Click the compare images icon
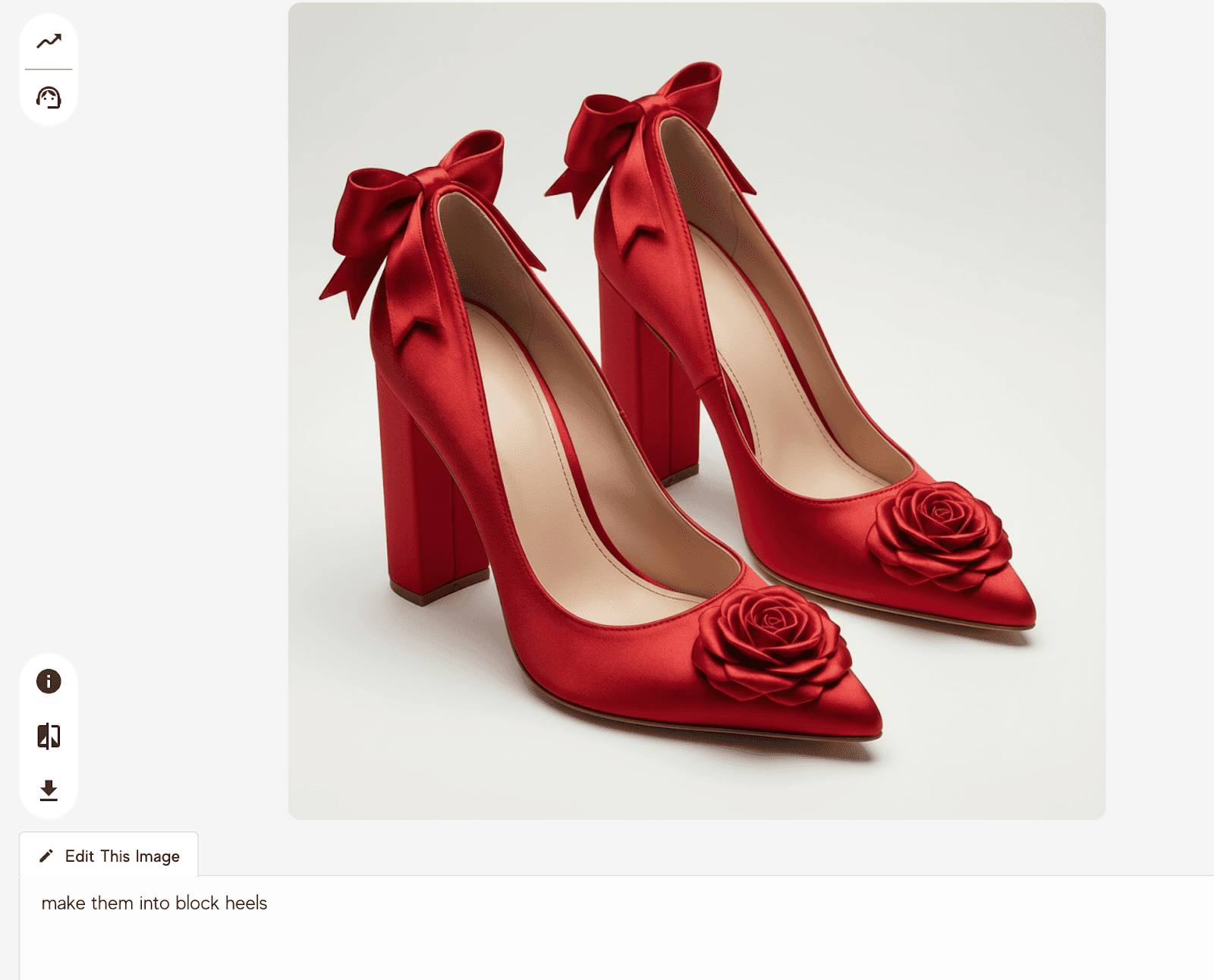 coord(49,736)
